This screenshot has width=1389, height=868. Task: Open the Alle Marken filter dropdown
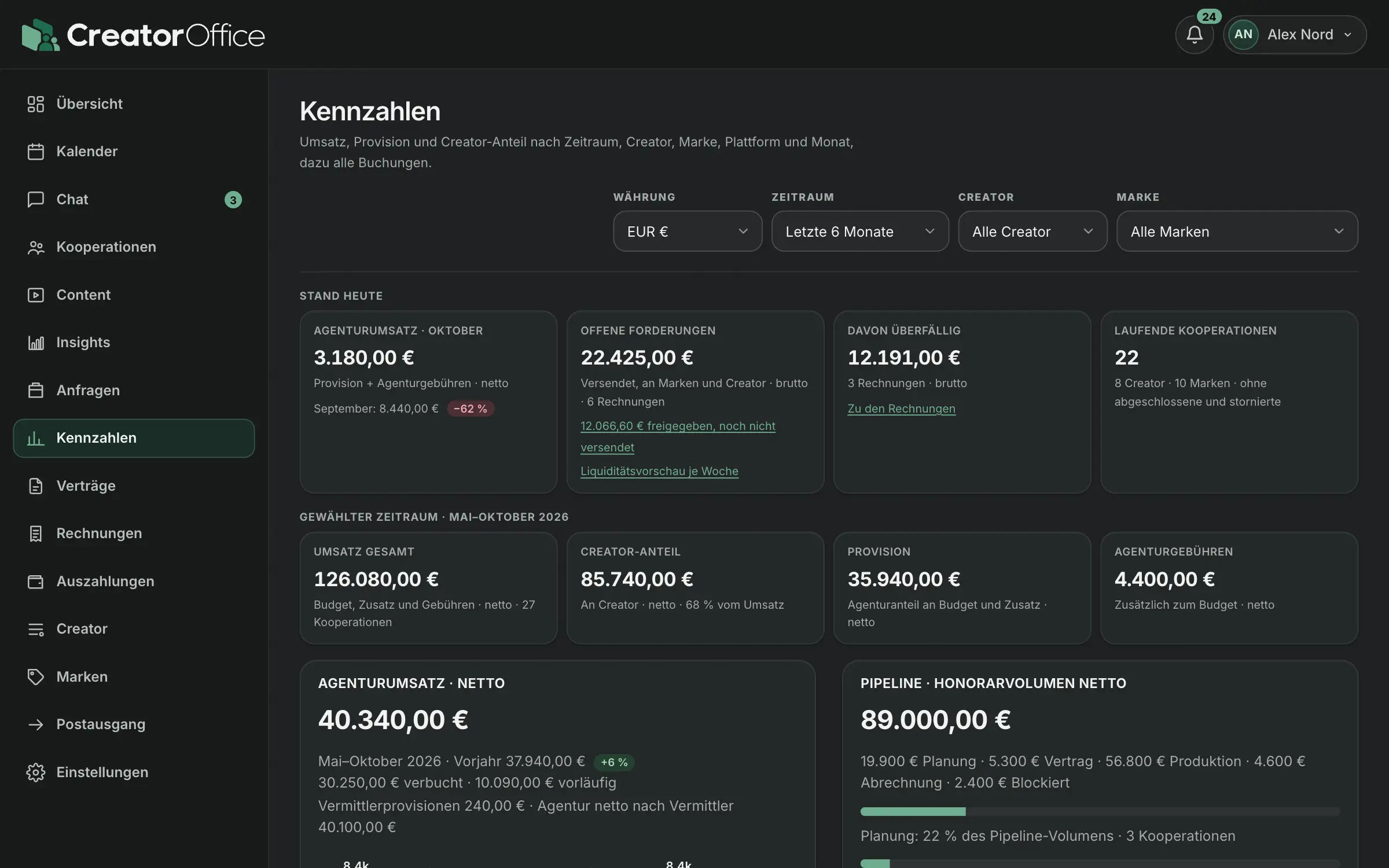pyautogui.click(x=1237, y=231)
